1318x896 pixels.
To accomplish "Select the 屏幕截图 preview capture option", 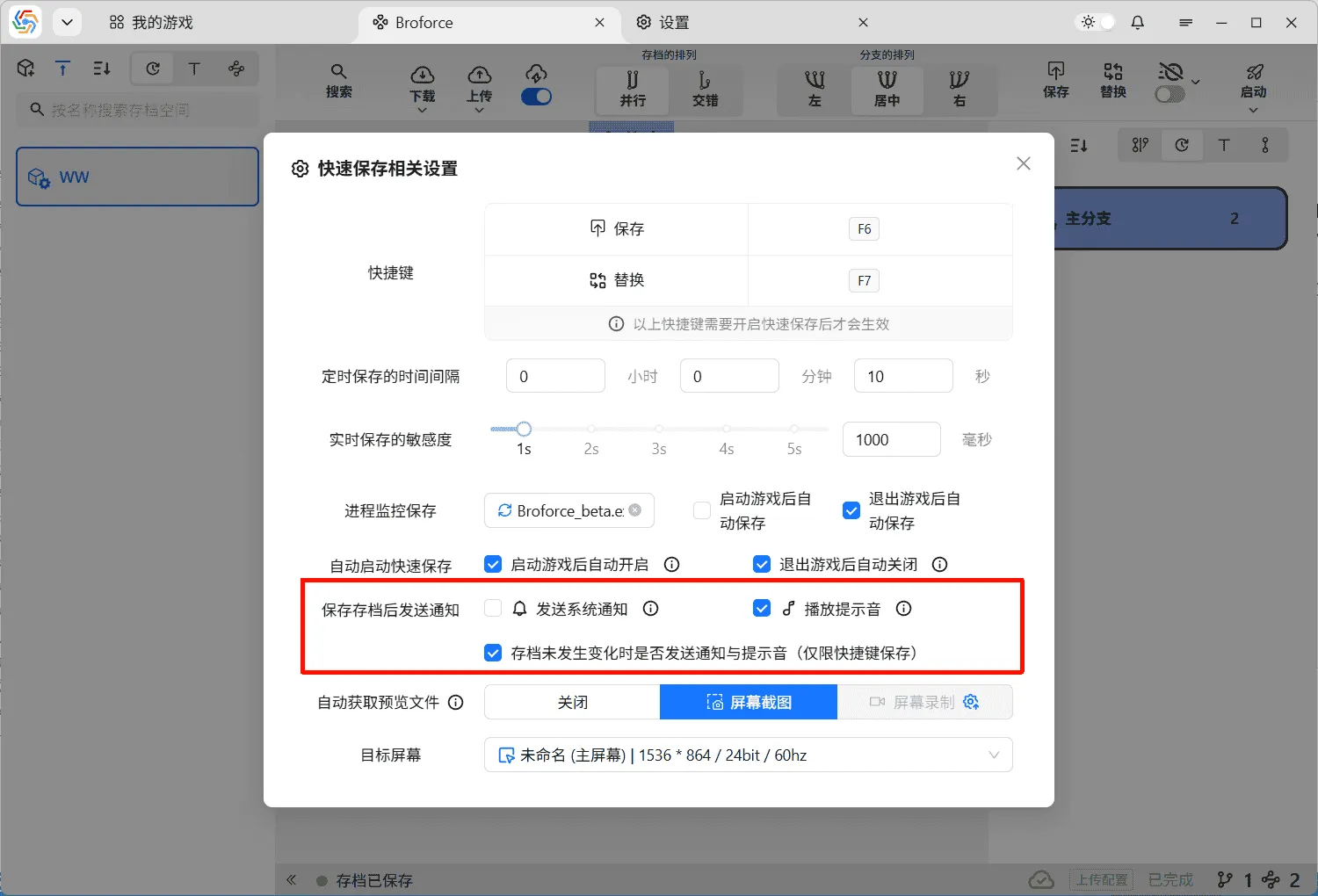I will 748,702.
